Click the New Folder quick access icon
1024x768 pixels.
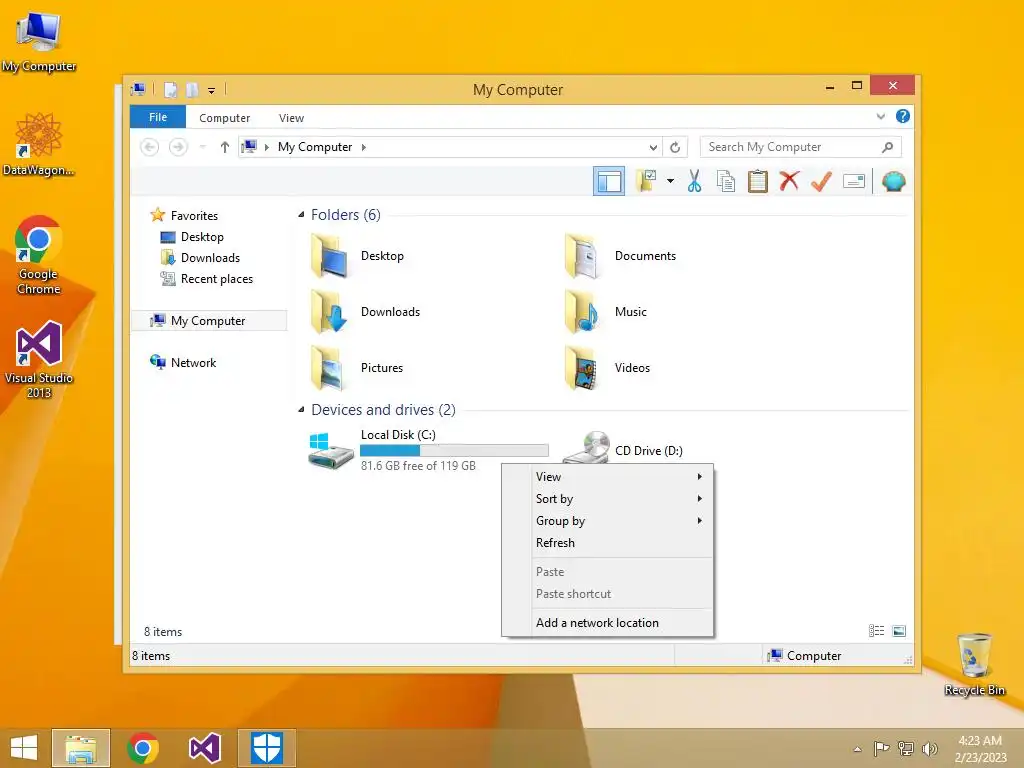[x=192, y=89]
